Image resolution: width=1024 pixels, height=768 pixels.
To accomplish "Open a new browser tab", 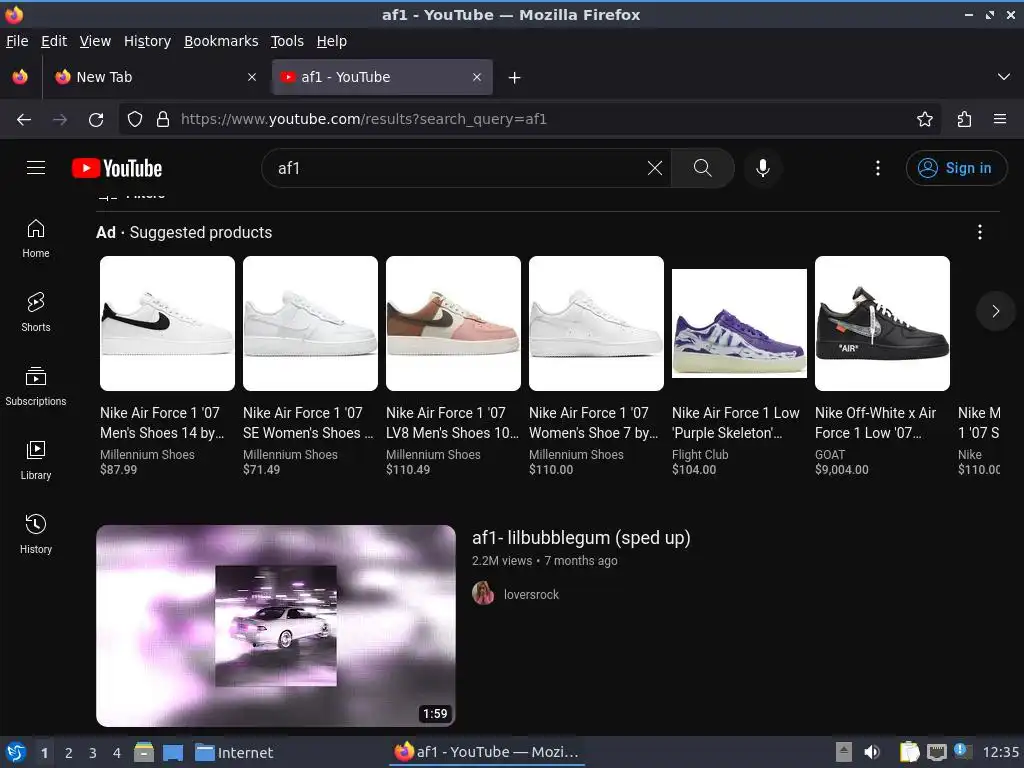I will pos(515,78).
